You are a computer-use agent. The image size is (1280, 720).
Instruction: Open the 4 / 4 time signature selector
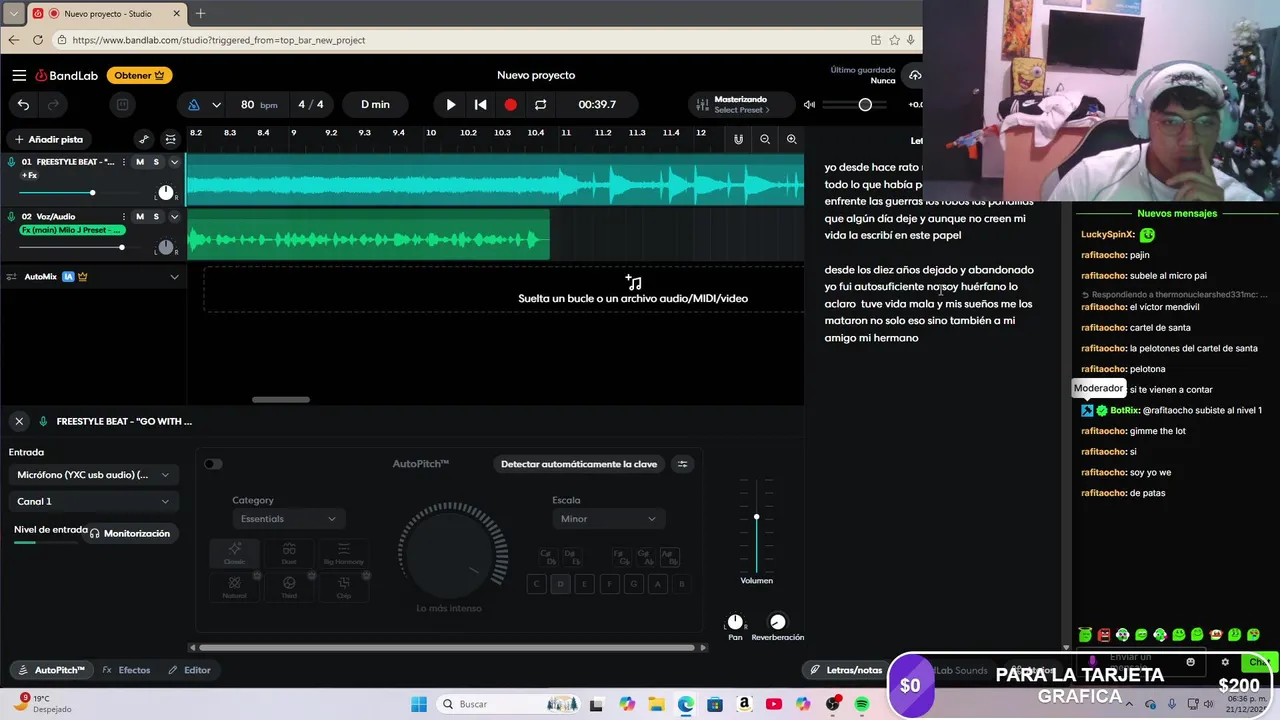point(311,104)
